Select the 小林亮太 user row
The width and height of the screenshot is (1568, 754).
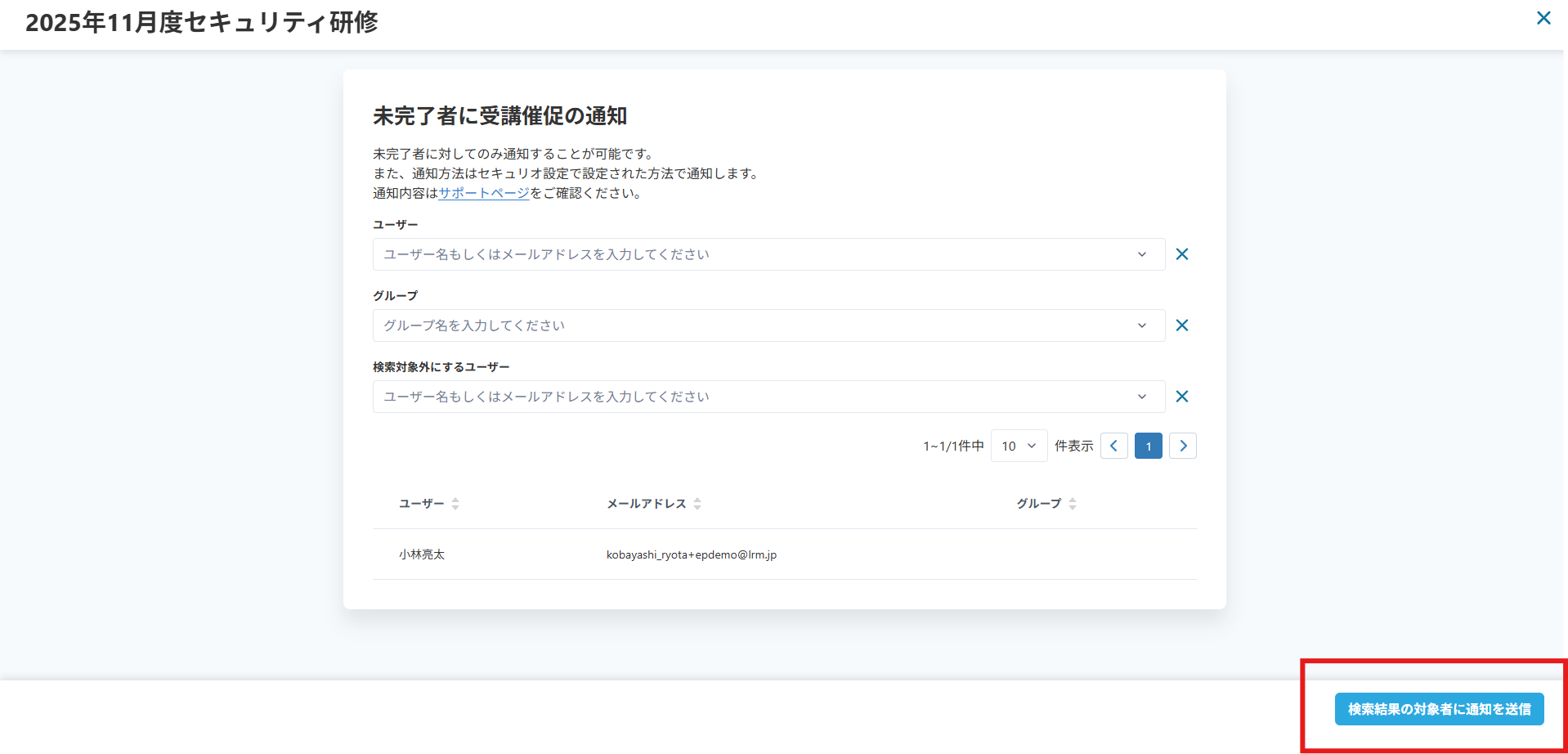pyautogui.click(x=422, y=554)
